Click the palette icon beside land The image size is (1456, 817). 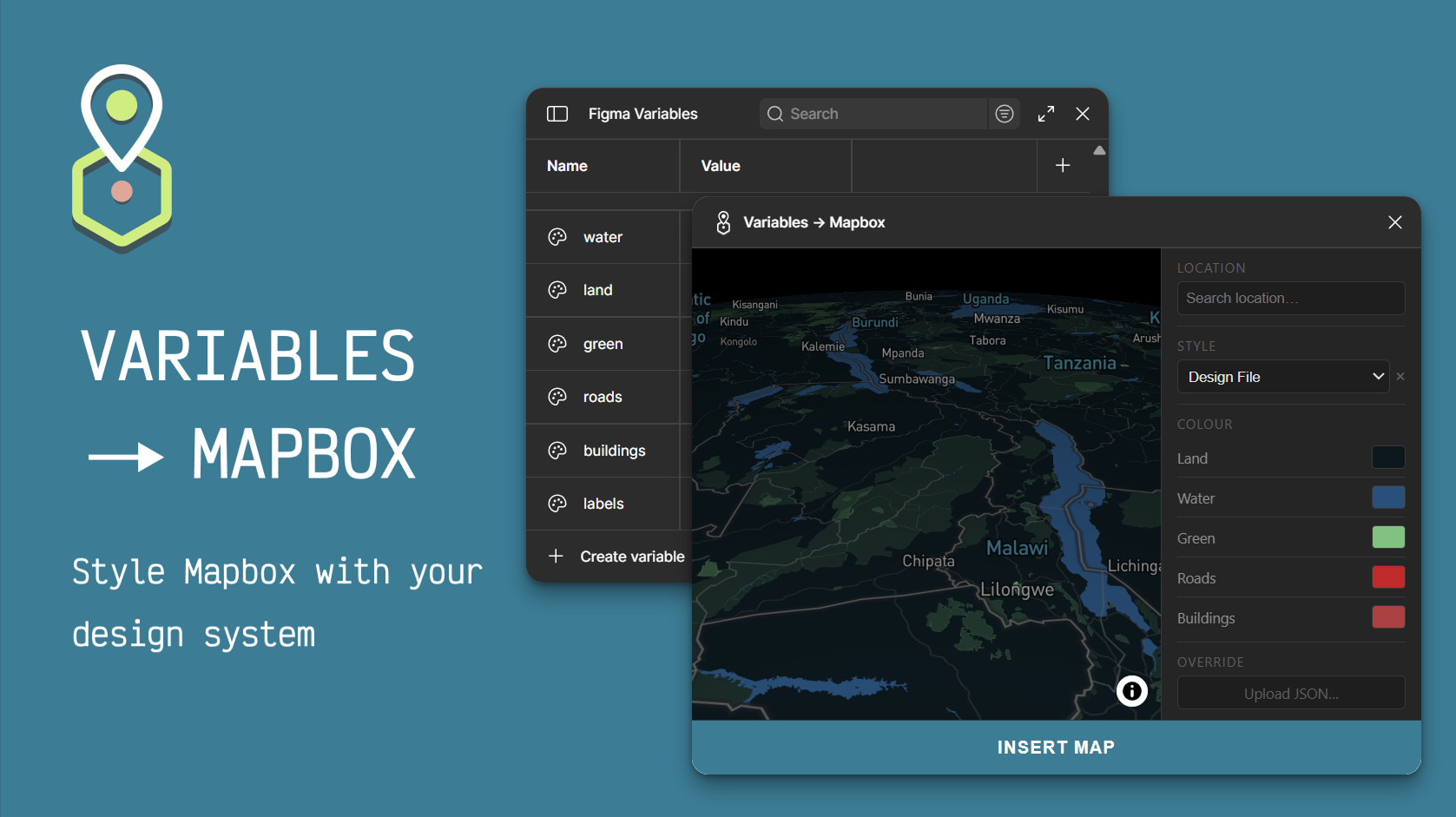pos(557,290)
